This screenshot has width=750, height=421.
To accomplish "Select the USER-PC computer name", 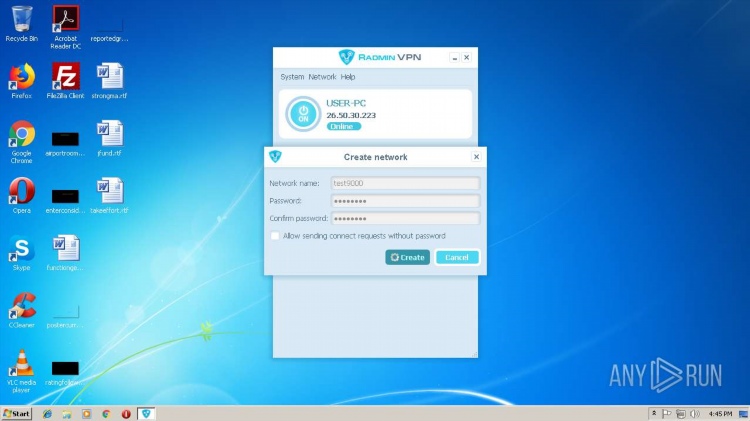I will coord(346,103).
